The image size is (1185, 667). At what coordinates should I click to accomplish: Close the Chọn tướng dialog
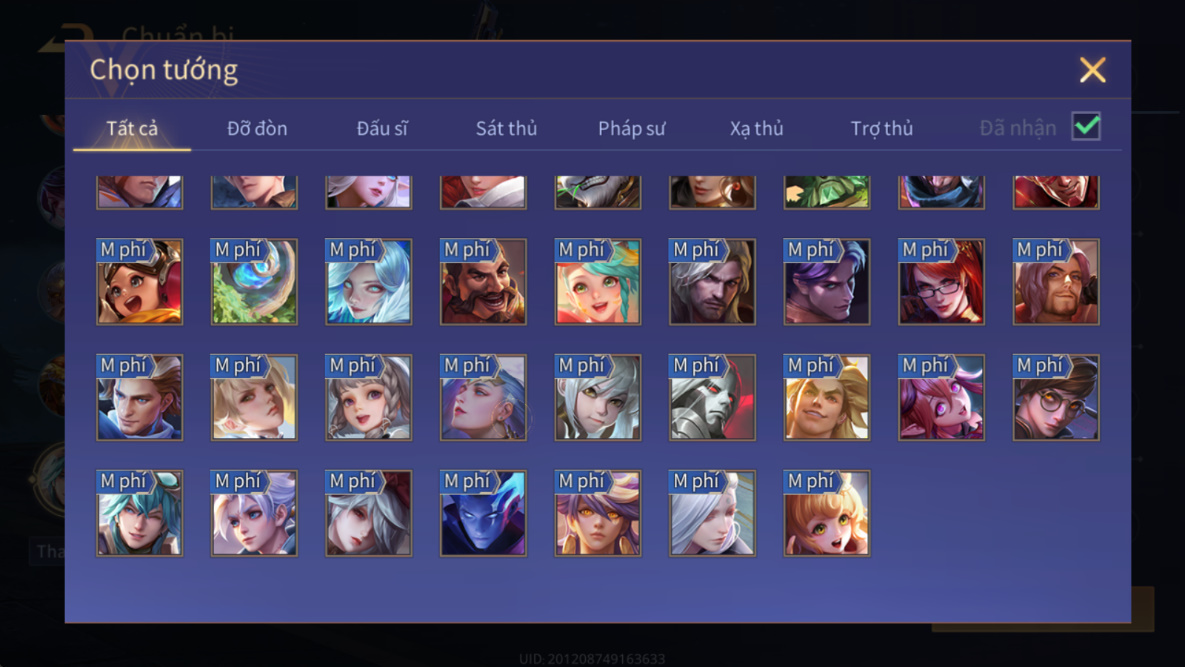click(1092, 70)
